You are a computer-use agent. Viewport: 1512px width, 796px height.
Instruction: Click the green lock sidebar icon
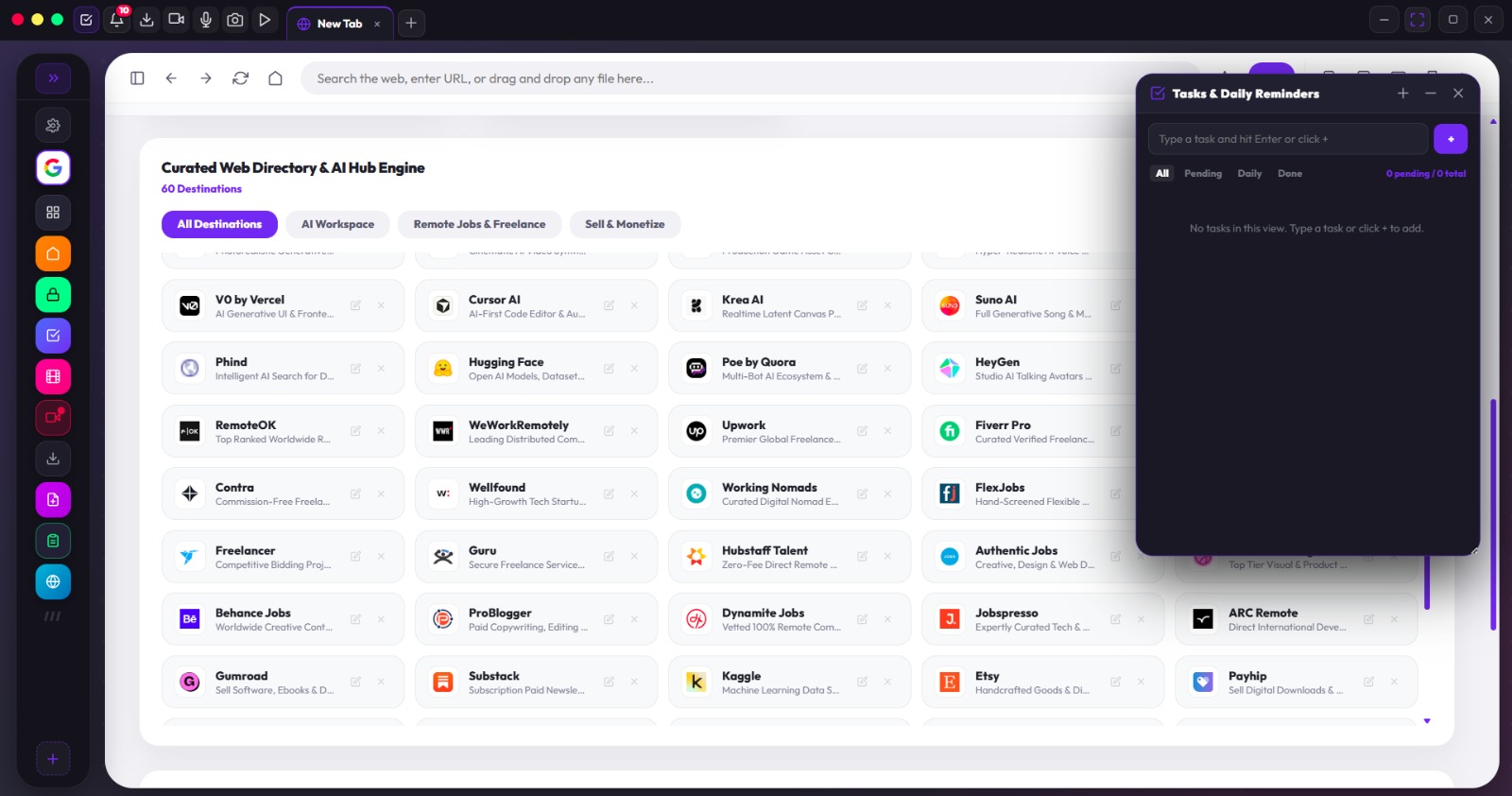[x=53, y=295]
